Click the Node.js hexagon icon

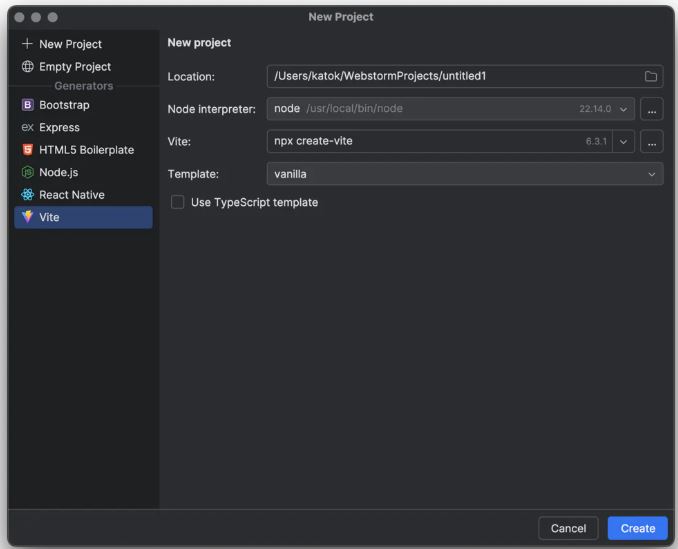[27, 172]
